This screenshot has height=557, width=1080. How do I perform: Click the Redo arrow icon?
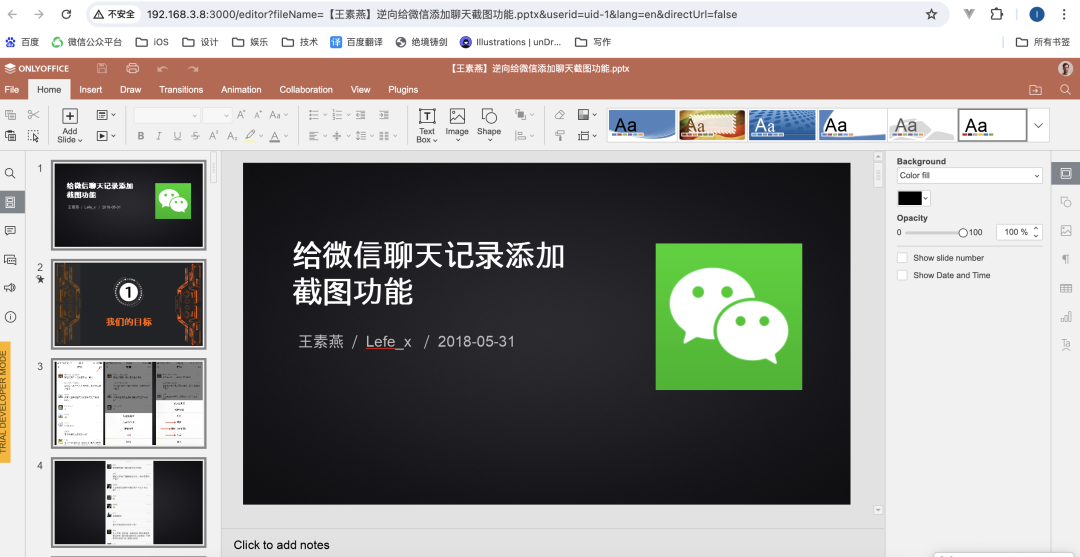(193, 69)
